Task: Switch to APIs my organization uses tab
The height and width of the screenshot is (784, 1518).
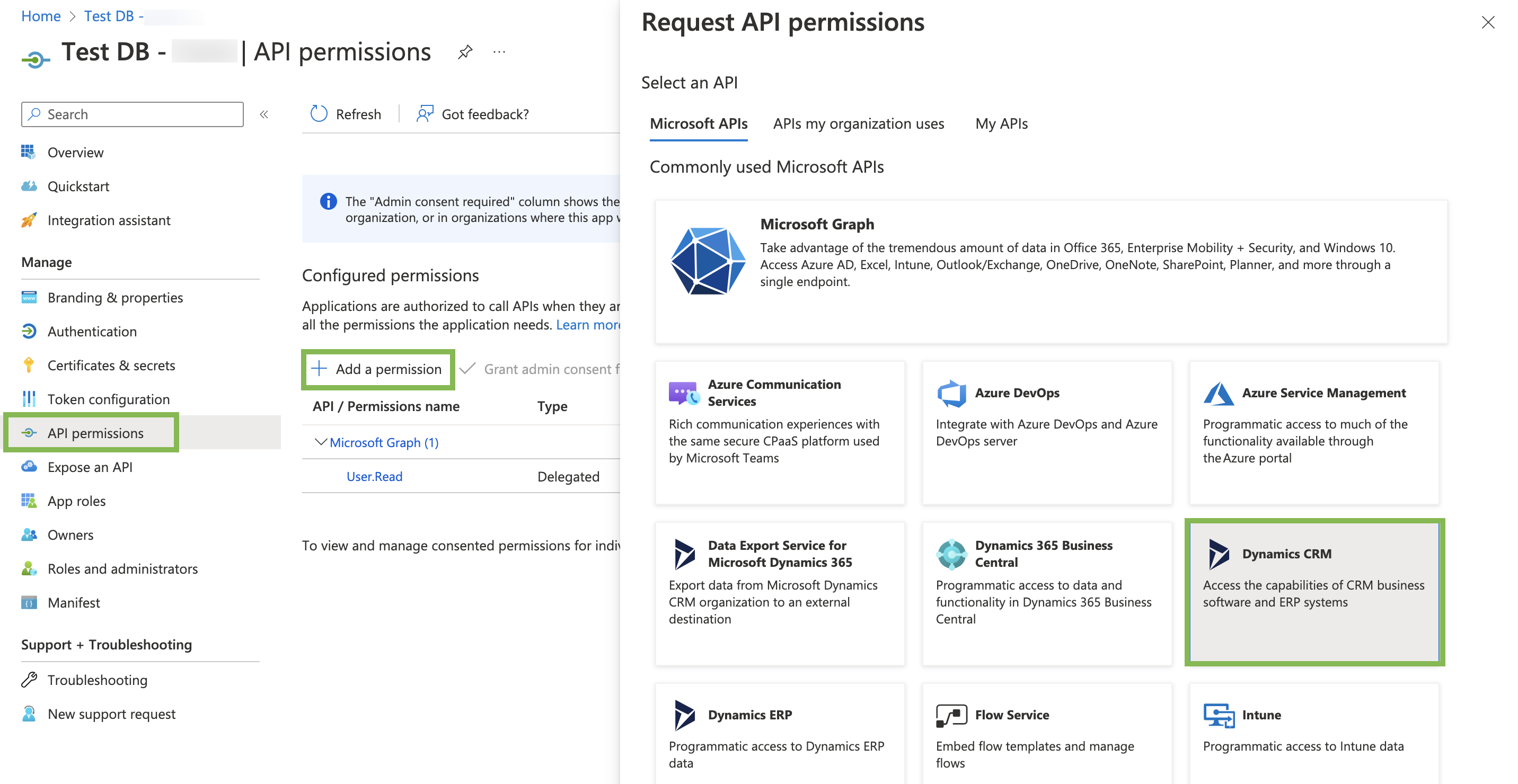Action: pyautogui.click(x=858, y=124)
